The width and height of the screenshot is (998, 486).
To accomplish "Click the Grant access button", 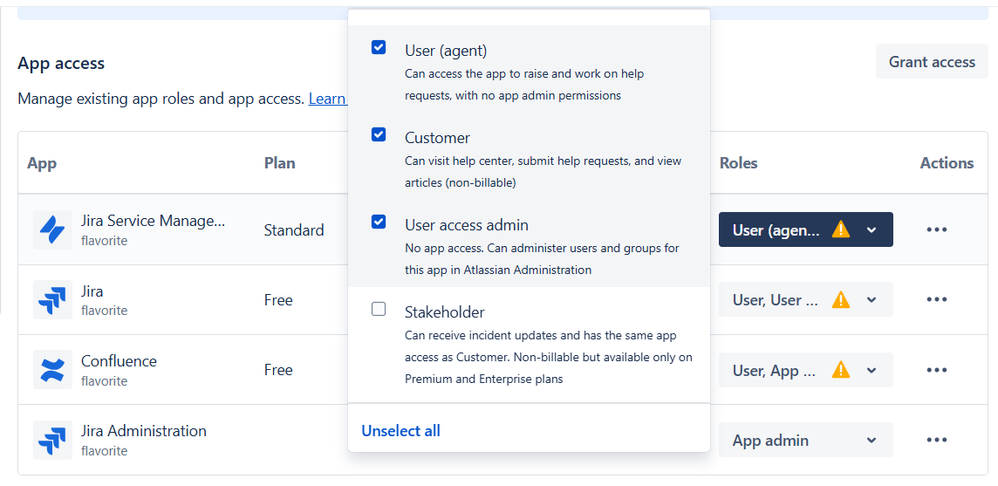I will click(932, 62).
